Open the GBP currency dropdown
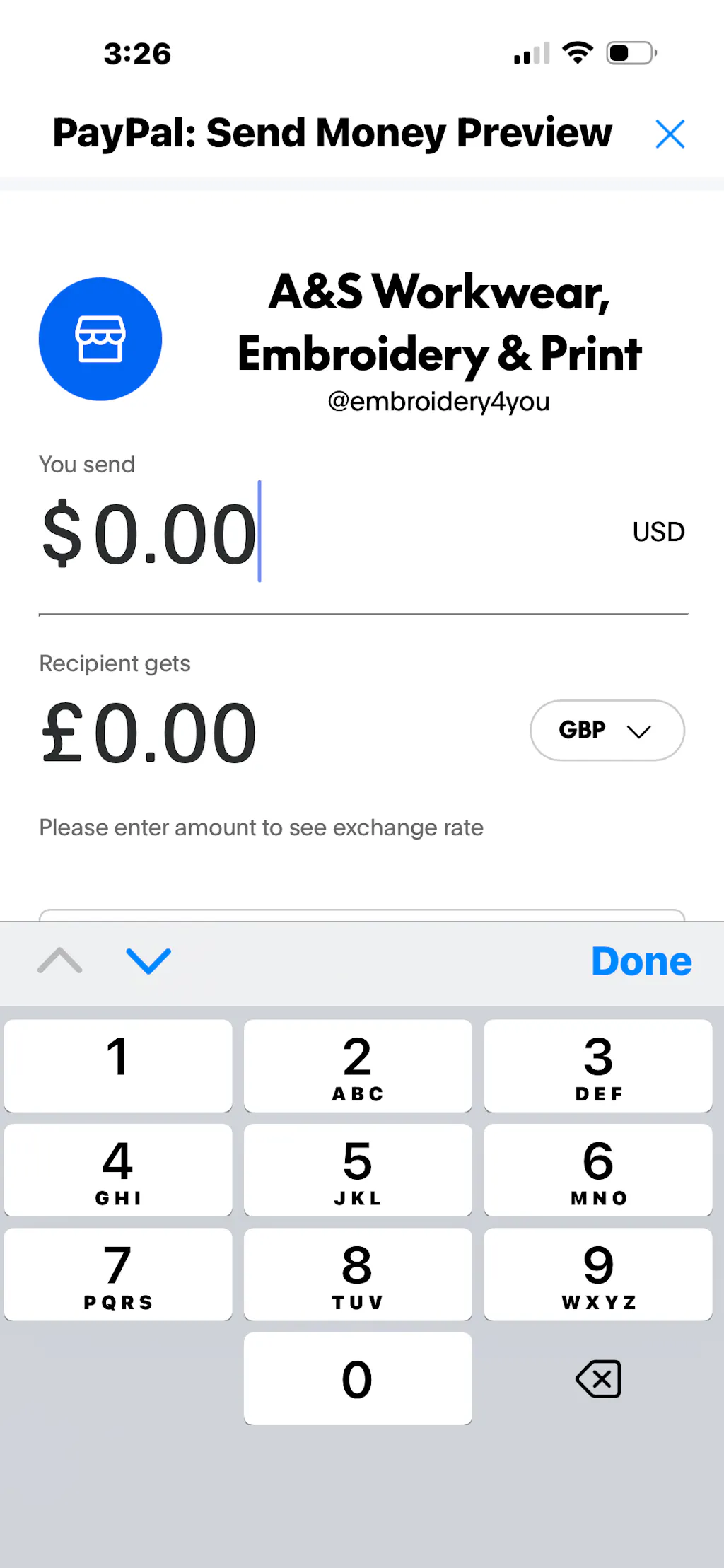This screenshot has width=724, height=1568. click(x=607, y=730)
